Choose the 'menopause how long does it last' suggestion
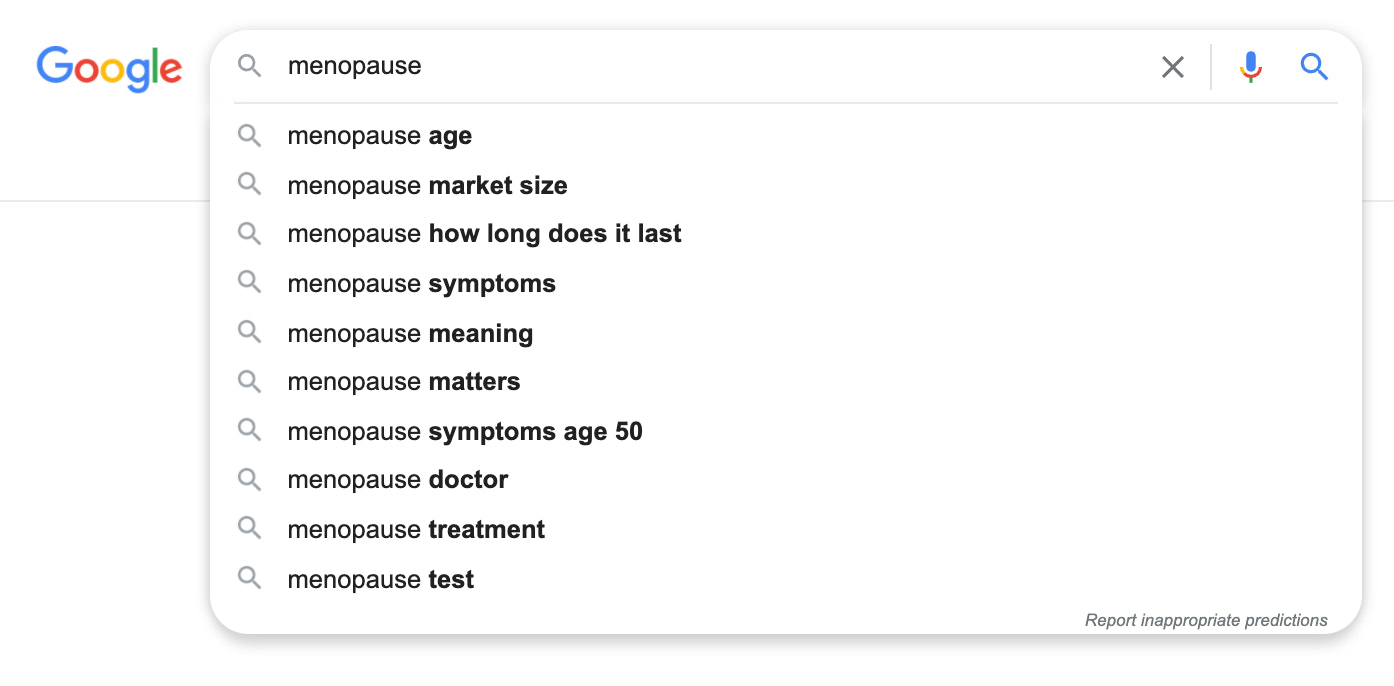The height and width of the screenshot is (686, 1394). pyautogui.click(x=484, y=233)
